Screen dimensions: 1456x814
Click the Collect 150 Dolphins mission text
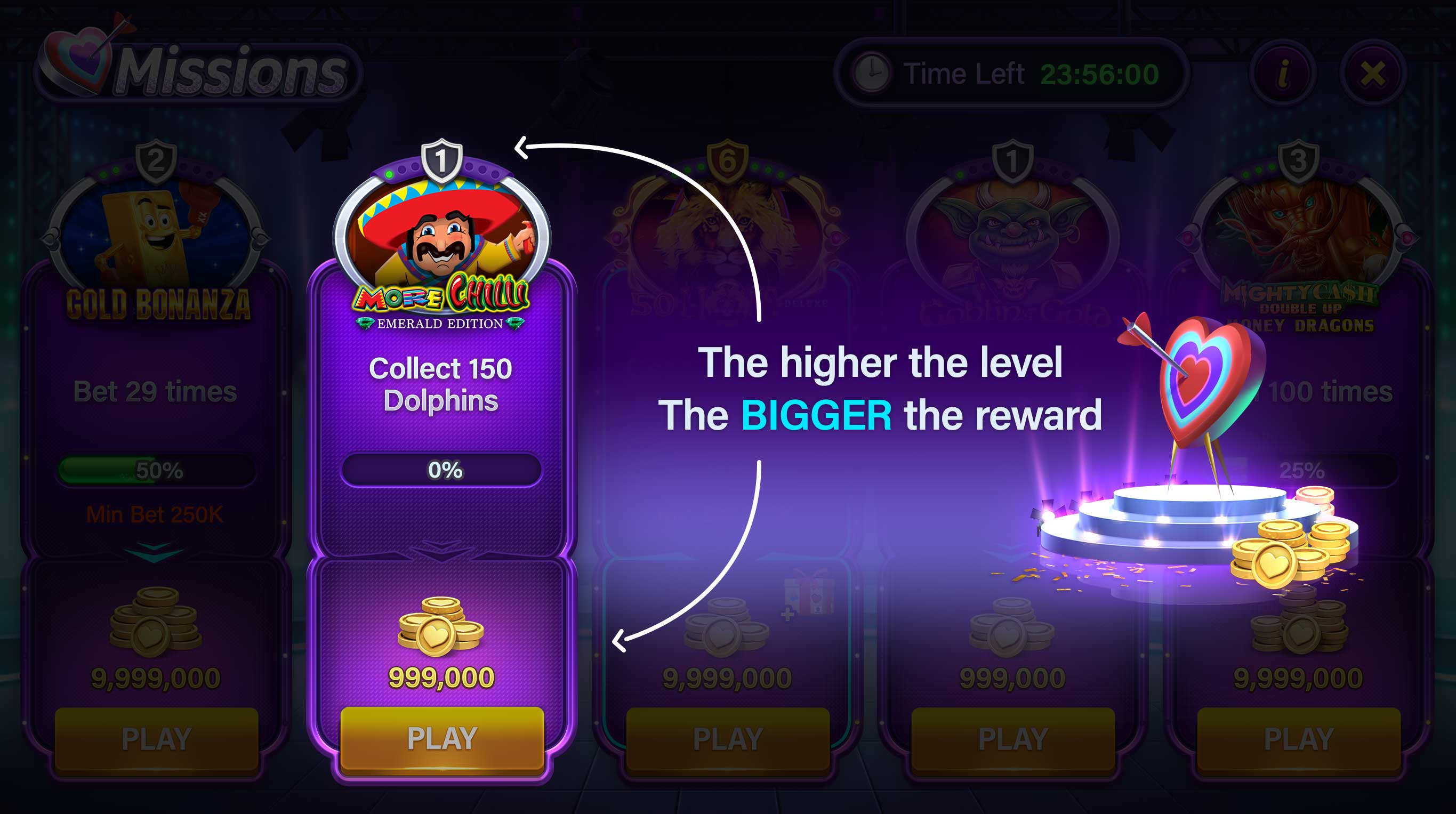[441, 384]
